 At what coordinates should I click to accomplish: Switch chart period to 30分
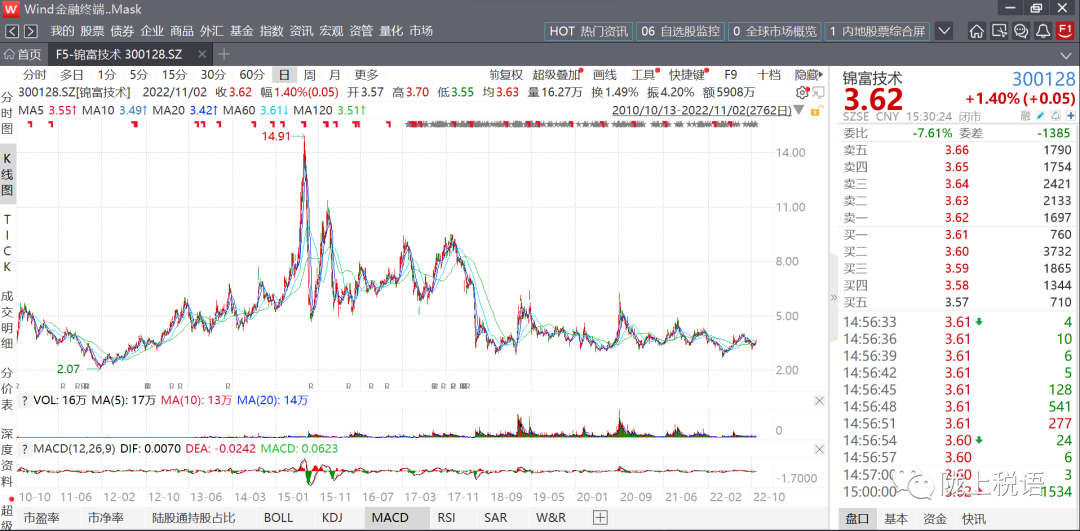(x=214, y=75)
